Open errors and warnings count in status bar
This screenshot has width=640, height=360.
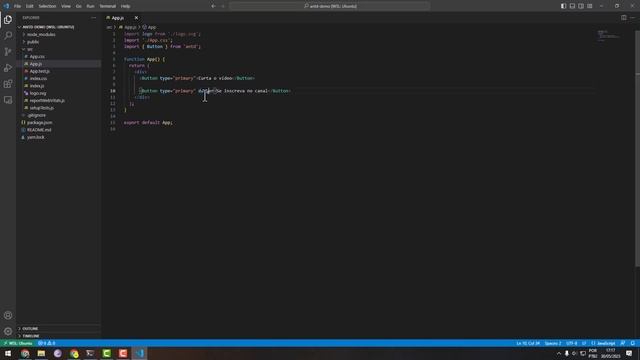(47, 343)
